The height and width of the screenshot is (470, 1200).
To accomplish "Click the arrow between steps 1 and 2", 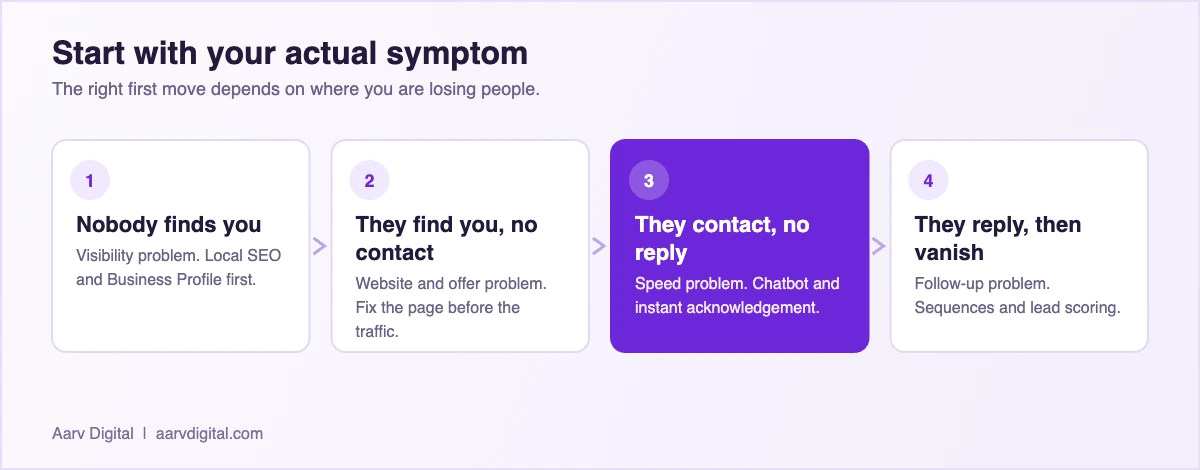I will 320,246.
